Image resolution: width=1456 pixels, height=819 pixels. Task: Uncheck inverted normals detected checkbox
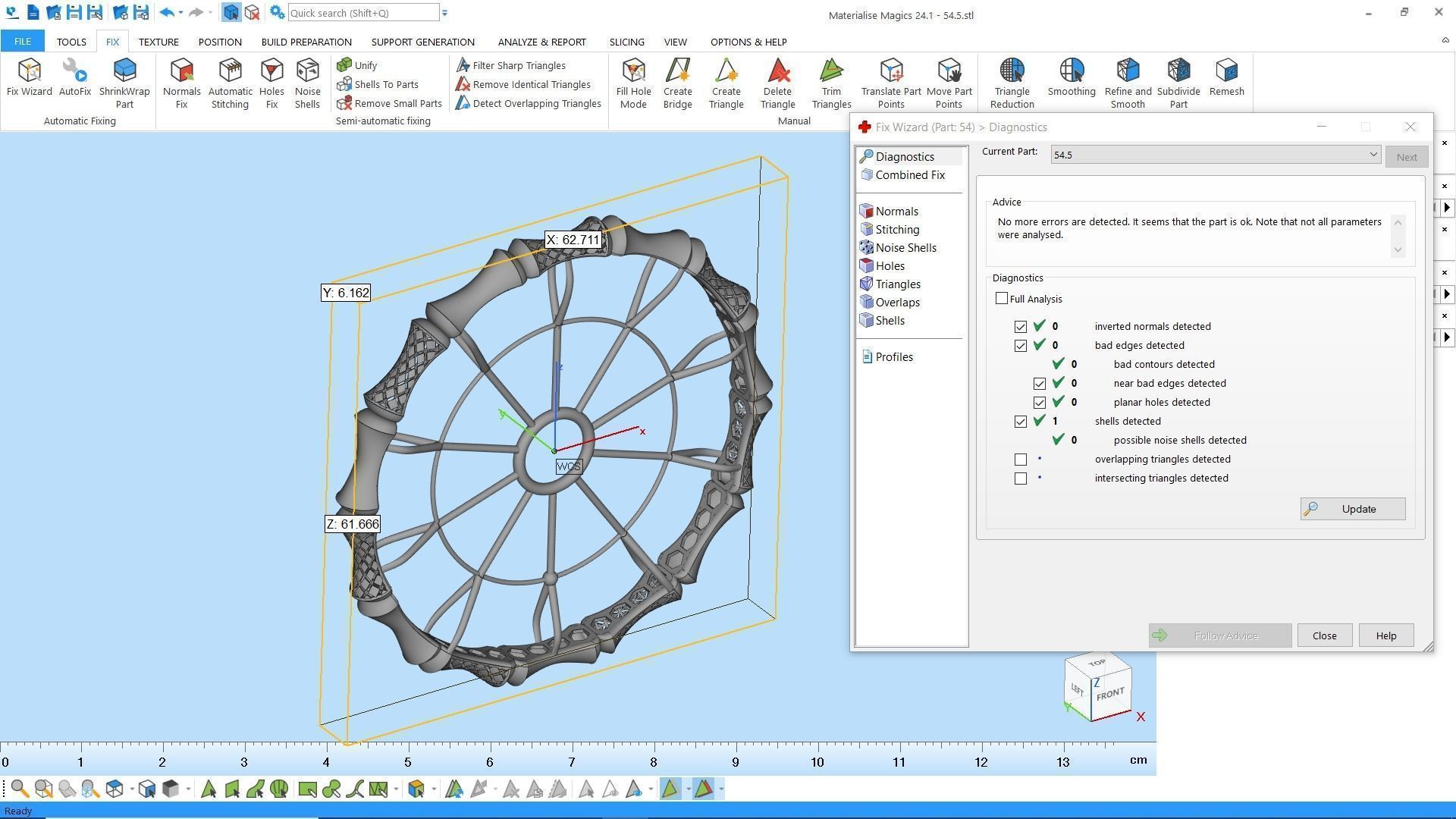(x=1021, y=327)
